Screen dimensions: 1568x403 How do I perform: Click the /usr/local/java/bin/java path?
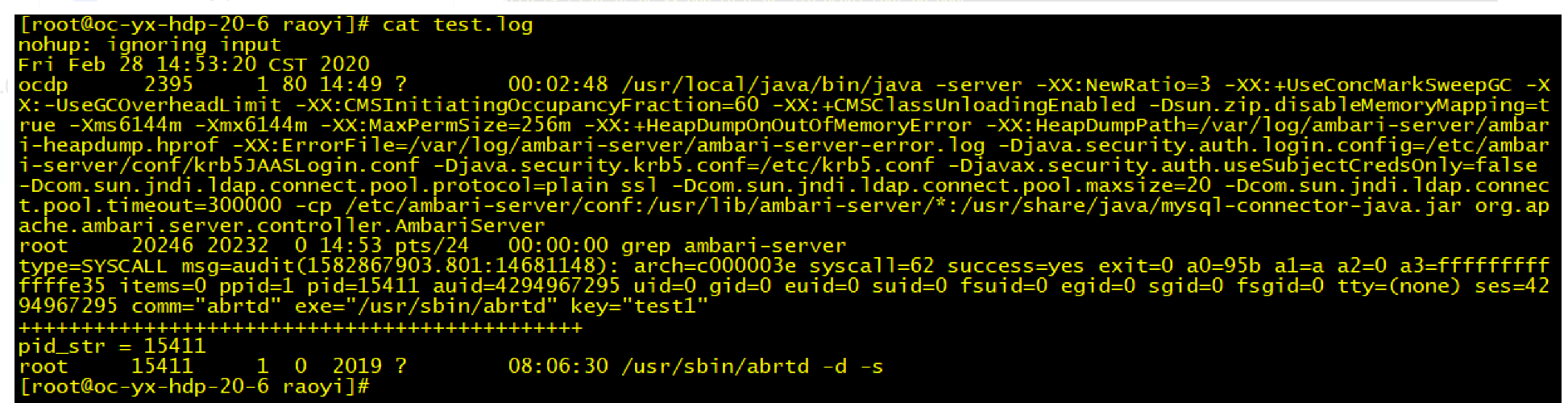click(x=772, y=85)
